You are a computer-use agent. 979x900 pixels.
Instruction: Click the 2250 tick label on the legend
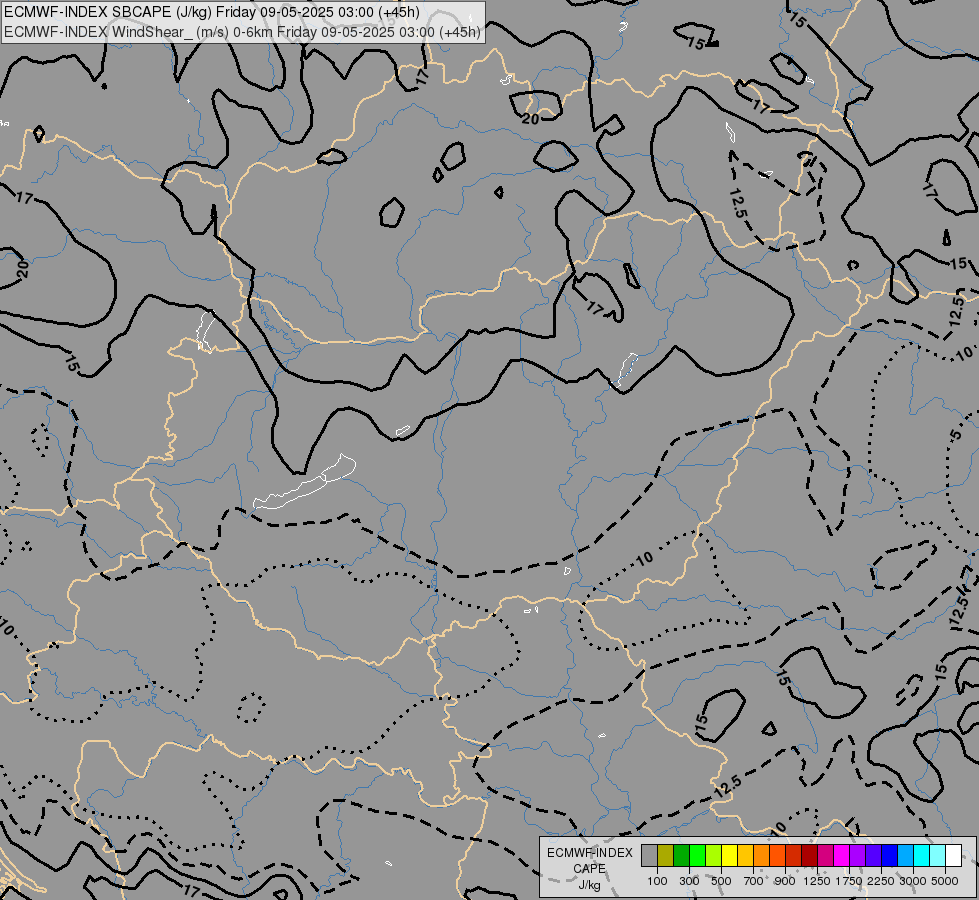[881, 881]
